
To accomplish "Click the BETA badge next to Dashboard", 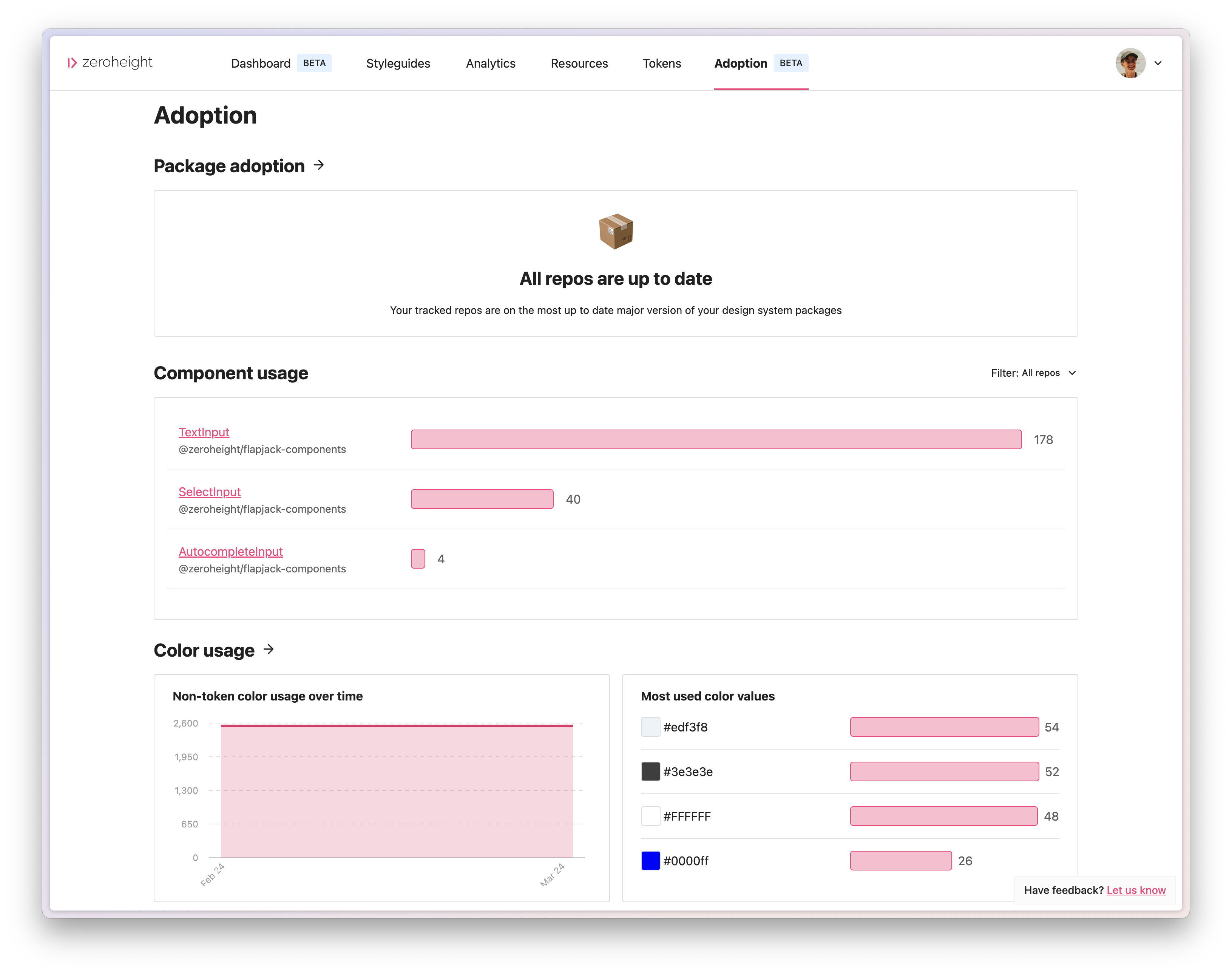I will pyautogui.click(x=315, y=63).
